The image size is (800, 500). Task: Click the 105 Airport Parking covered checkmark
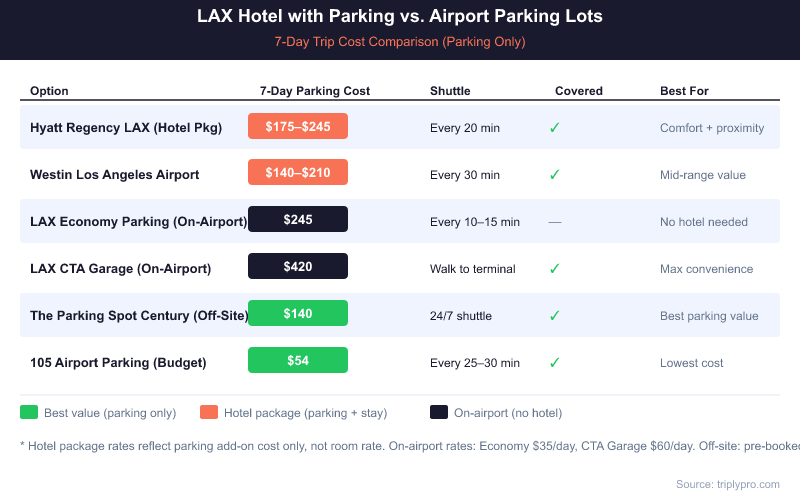(x=555, y=362)
